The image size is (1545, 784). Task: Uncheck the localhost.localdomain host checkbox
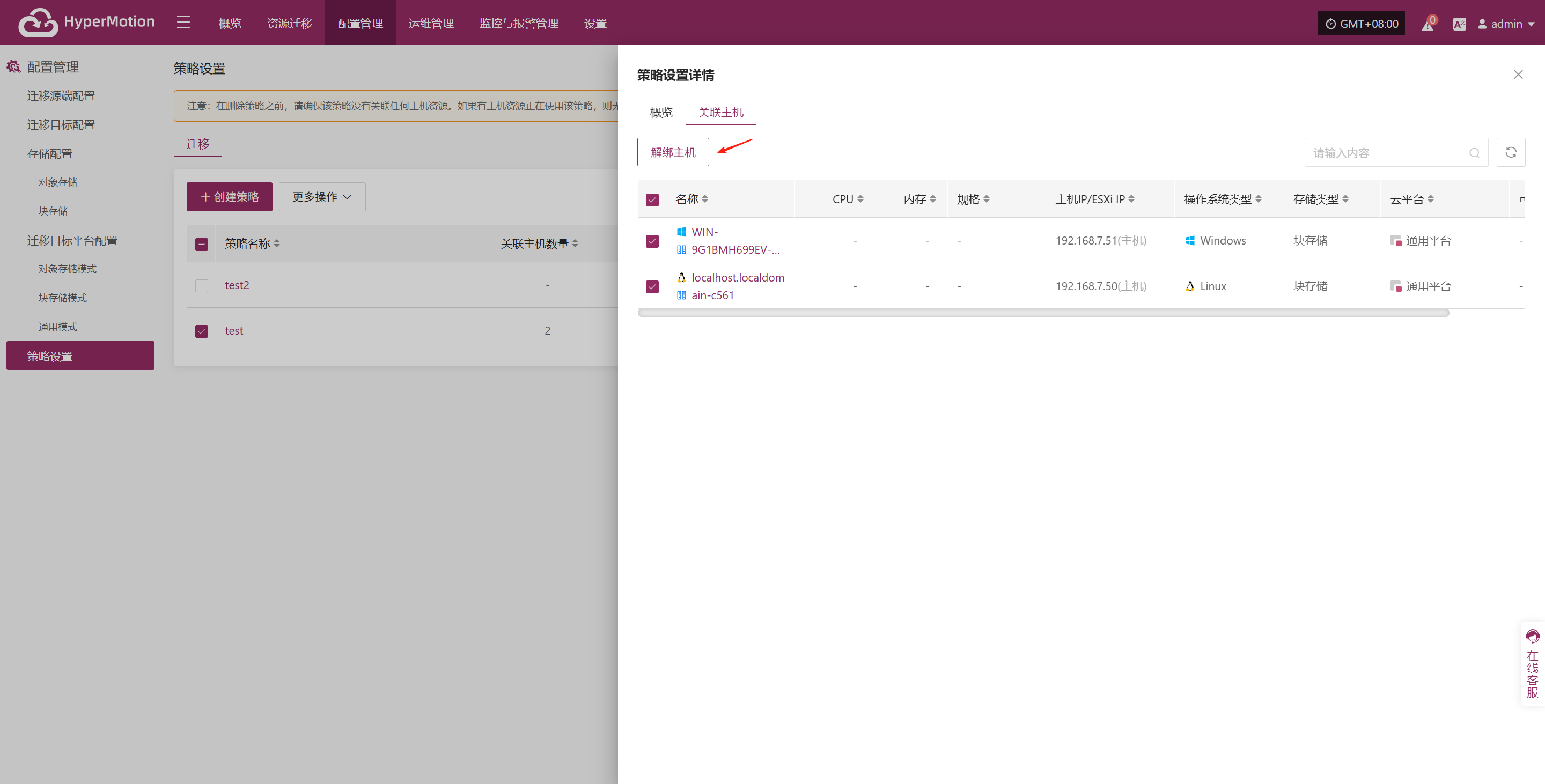(652, 286)
